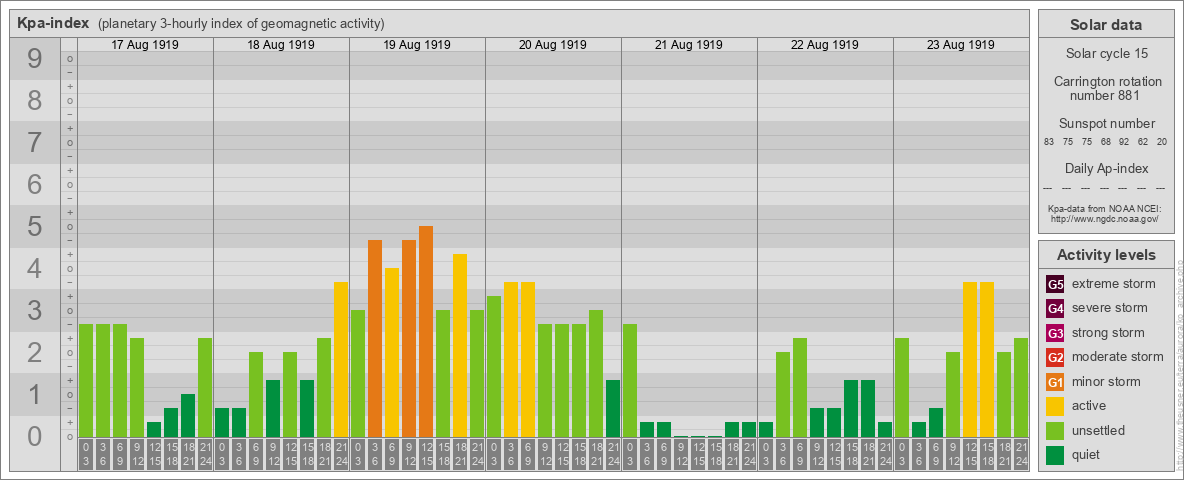
Task: Click the 'Activity levels' panel heading
Action: (1105, 255)
